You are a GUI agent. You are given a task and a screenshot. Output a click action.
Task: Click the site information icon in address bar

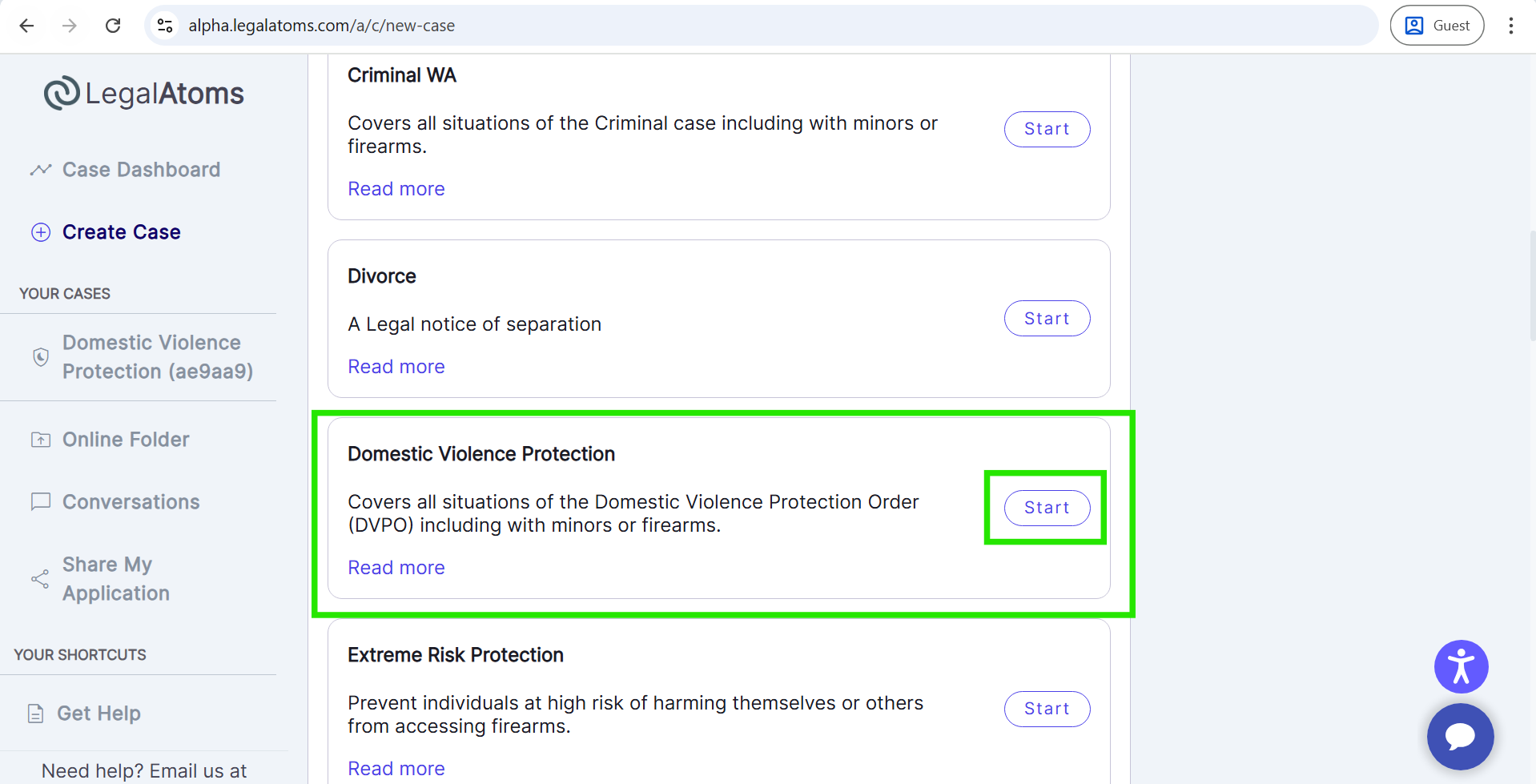(x=165, y=26)
